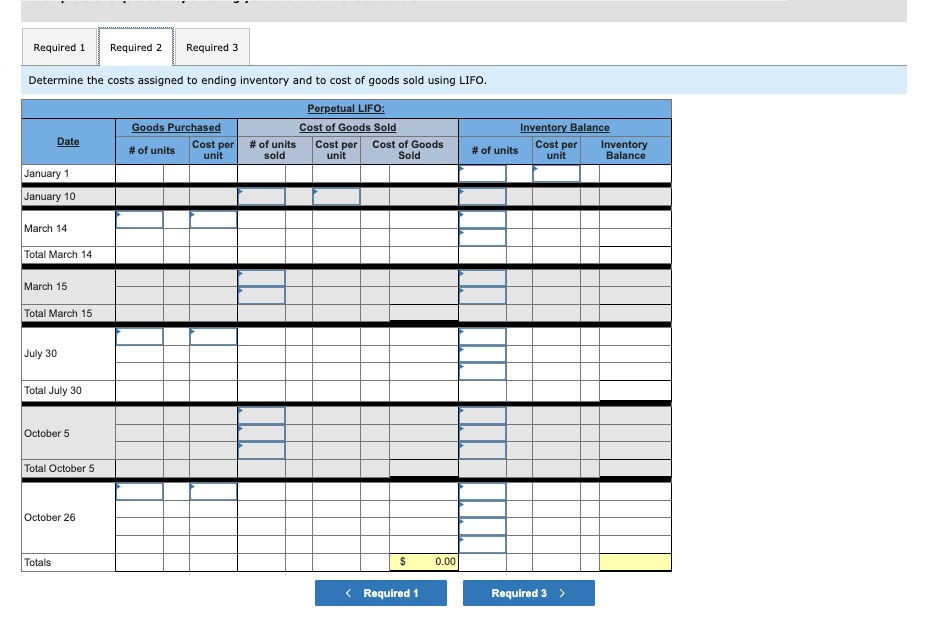Click January 10 cost per unit cell
Image resolution: width=946 pixels, height=625 pixels.
pyautogui.click(x=335, y=196)
